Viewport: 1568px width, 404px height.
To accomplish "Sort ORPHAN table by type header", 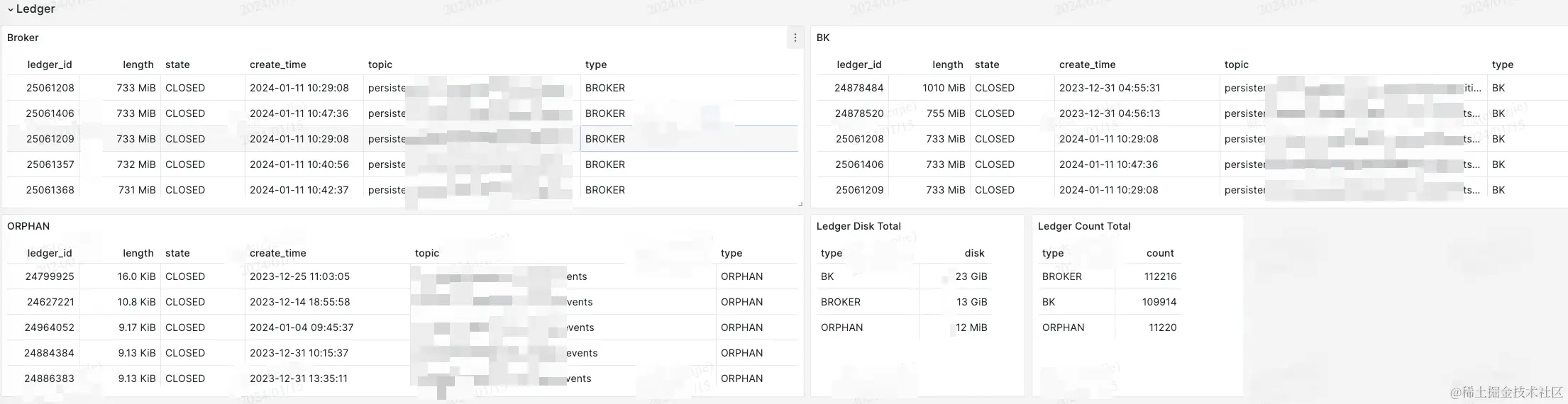I will pyautogui.click(x=731, y=253).
